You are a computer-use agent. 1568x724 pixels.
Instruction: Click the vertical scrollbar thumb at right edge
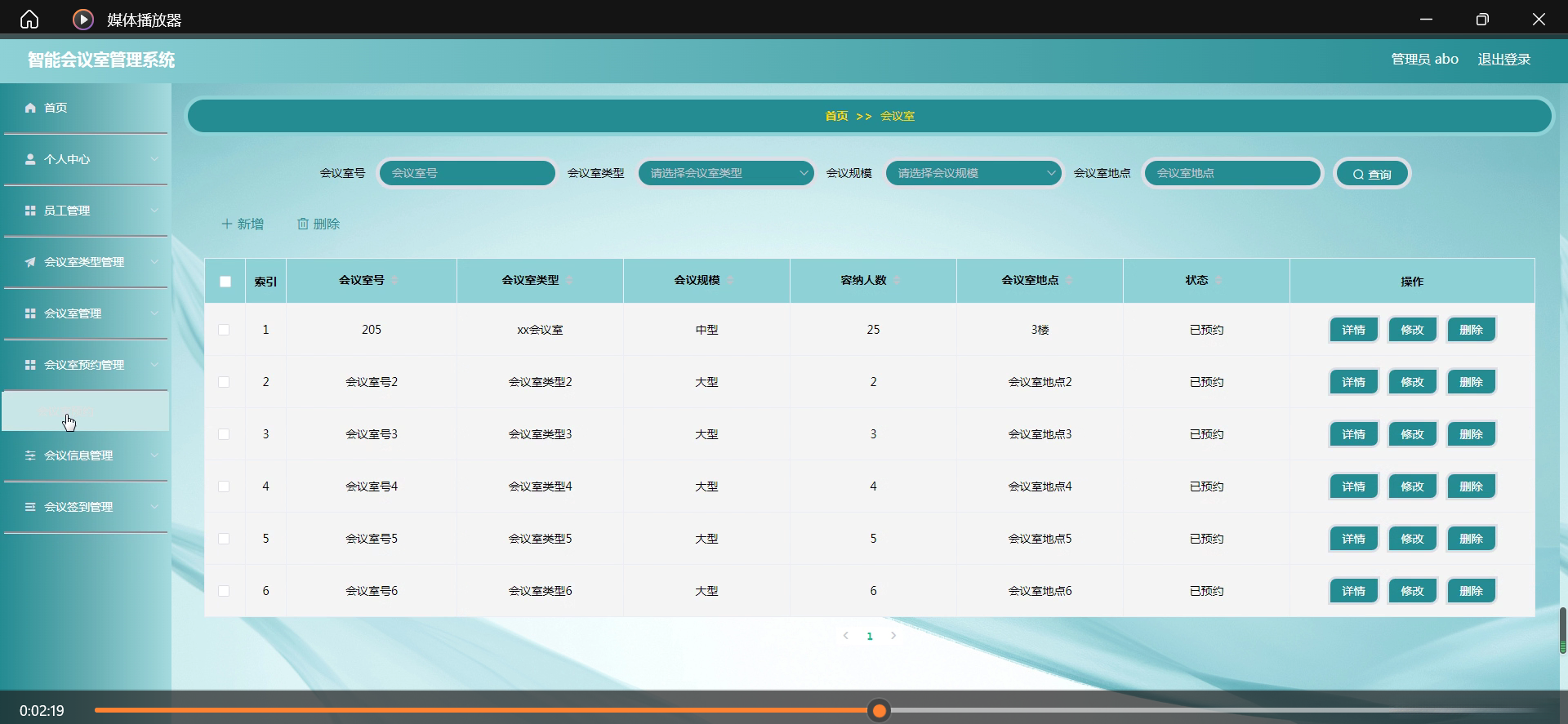tap(1562, 630)
